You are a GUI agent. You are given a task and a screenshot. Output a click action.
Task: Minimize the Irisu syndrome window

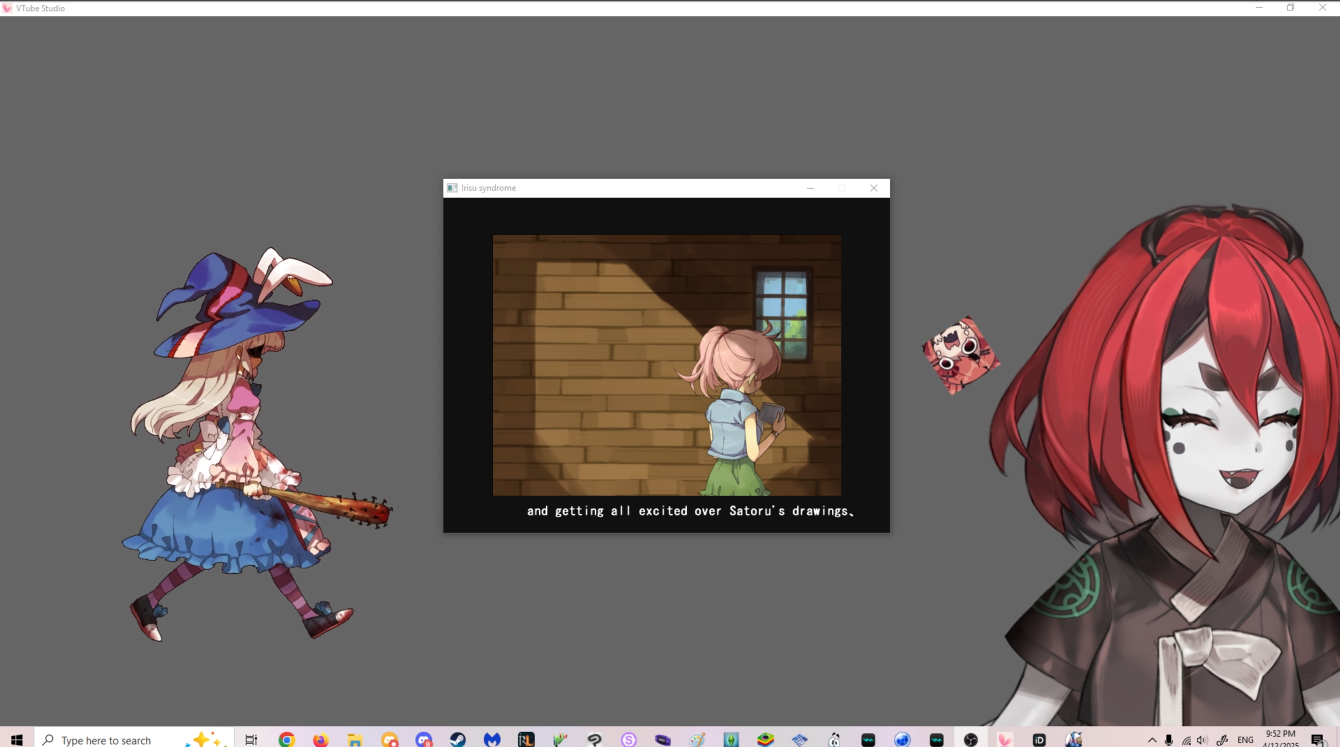coord(810,188)
